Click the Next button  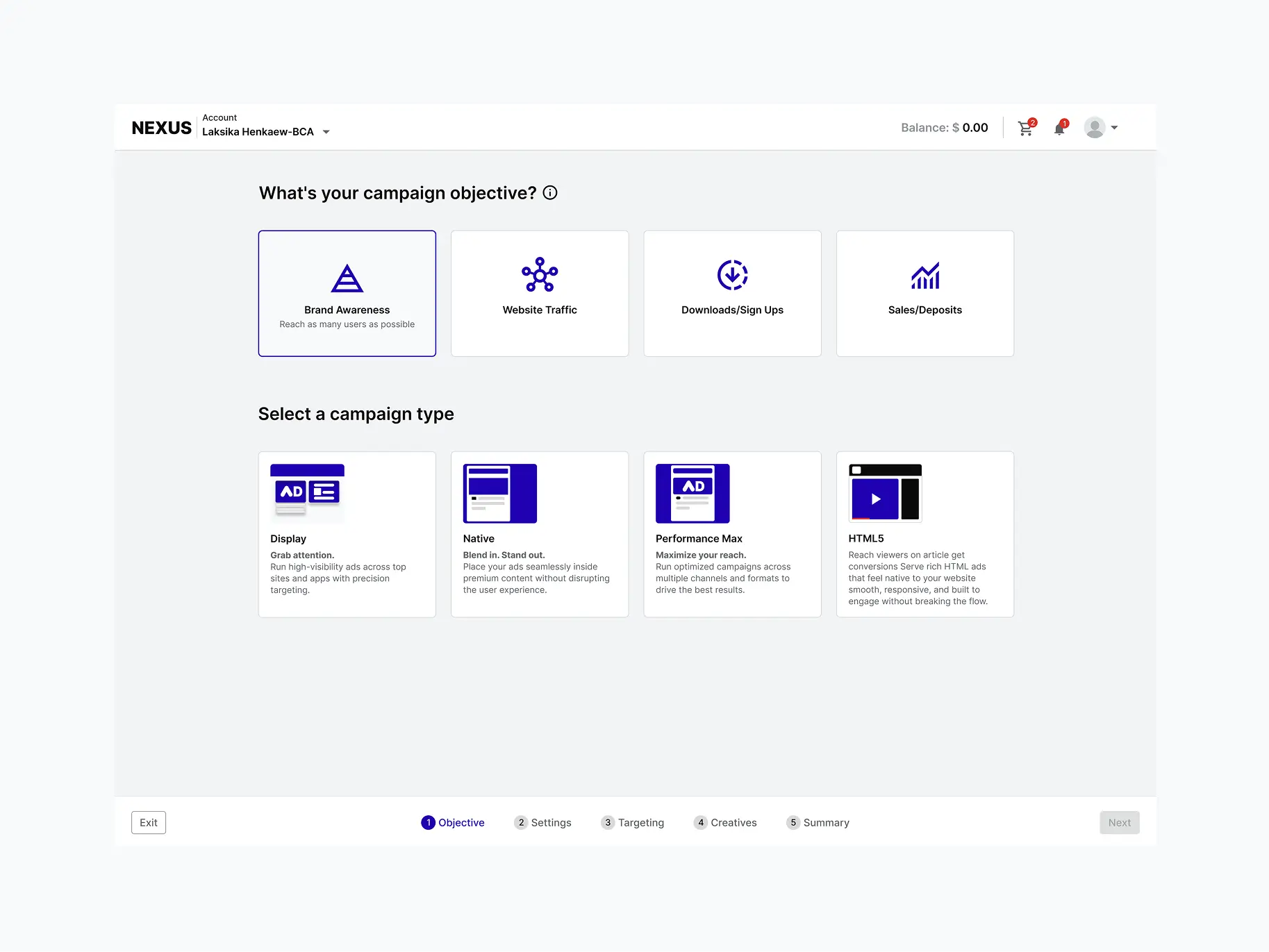click(1119, 822)
